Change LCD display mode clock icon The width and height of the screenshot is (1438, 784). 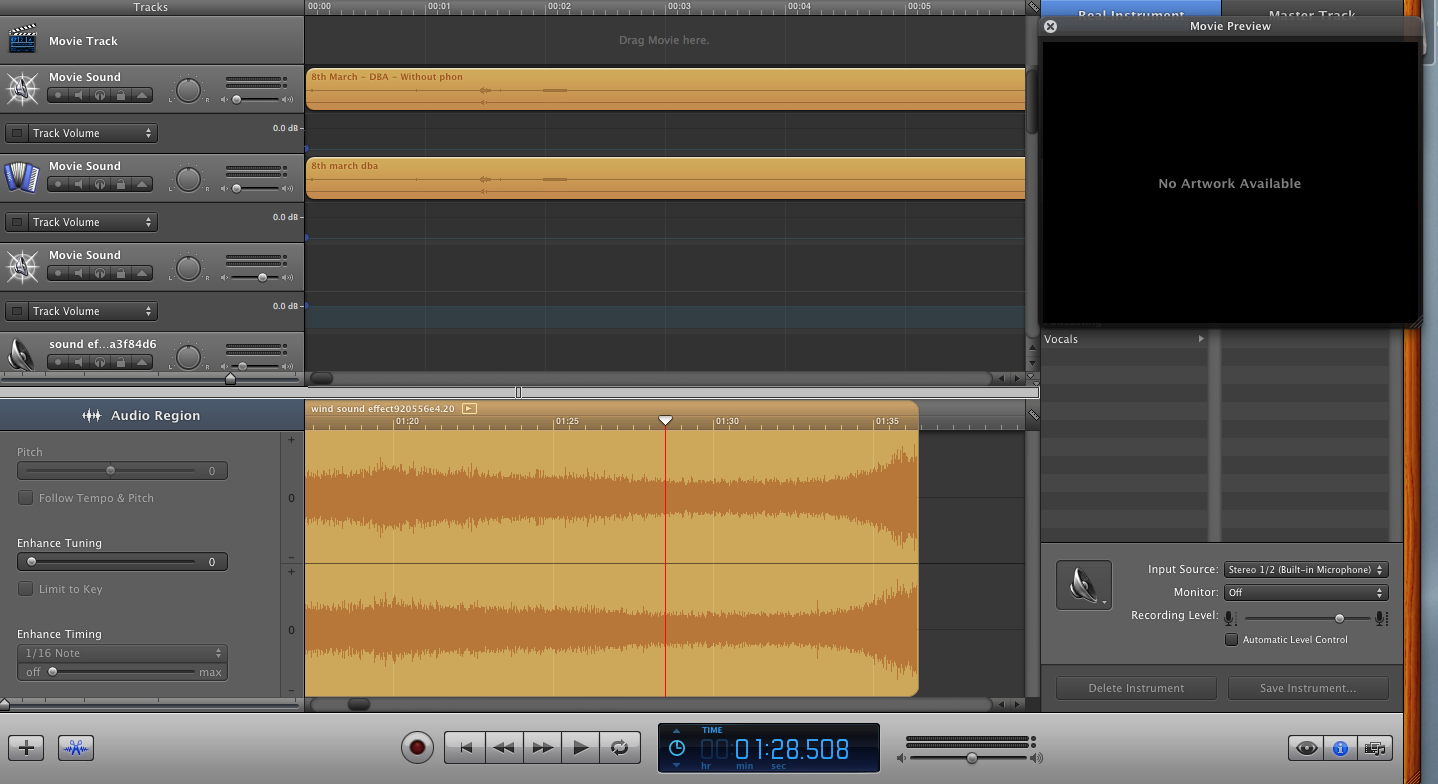pyautogui.click(x=677, y=748)
